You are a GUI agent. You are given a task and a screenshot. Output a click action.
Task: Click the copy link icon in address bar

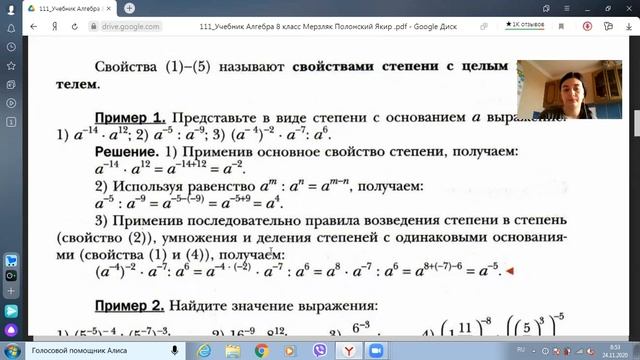(484, 27)
